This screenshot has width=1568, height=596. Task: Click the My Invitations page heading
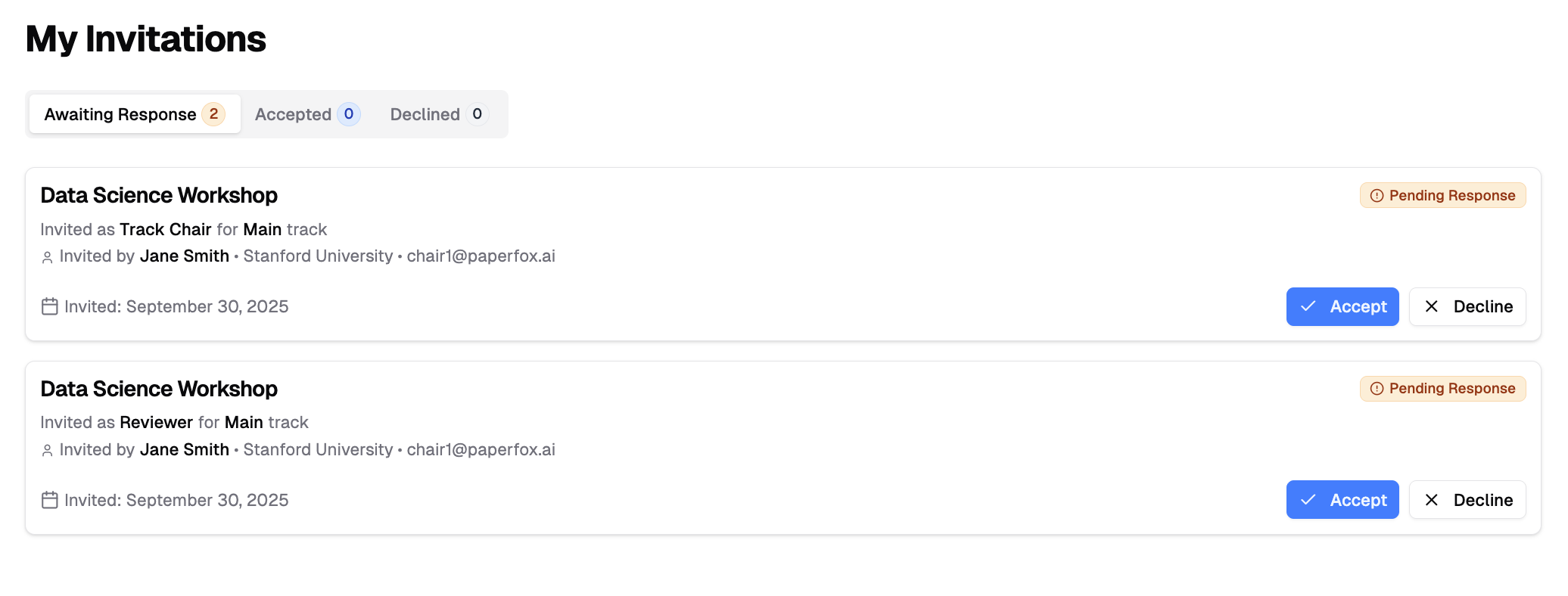(146, 39)
